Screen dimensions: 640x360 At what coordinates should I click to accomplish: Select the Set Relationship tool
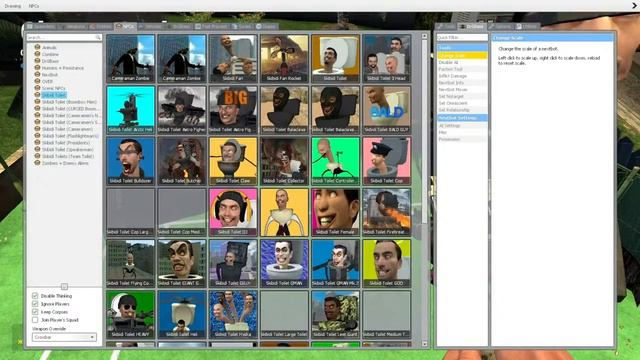tap(462, 110)
